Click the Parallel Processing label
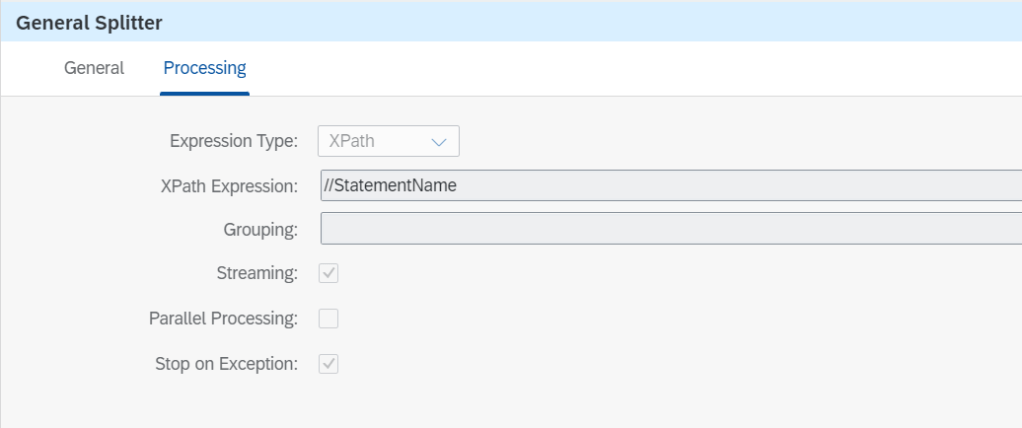The width and height of the screenshot is (1022, 428). (x=223, y=319)
